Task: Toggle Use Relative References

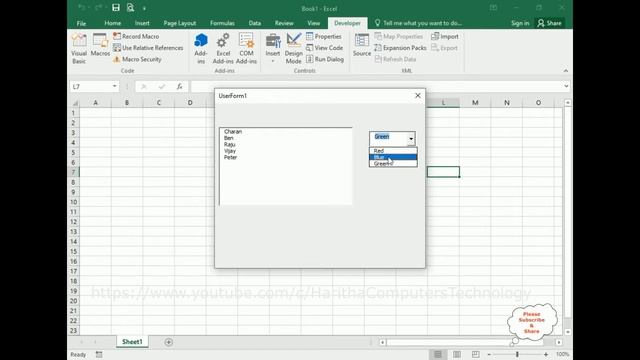Action: pyautogui.click(x=148, y=48)
